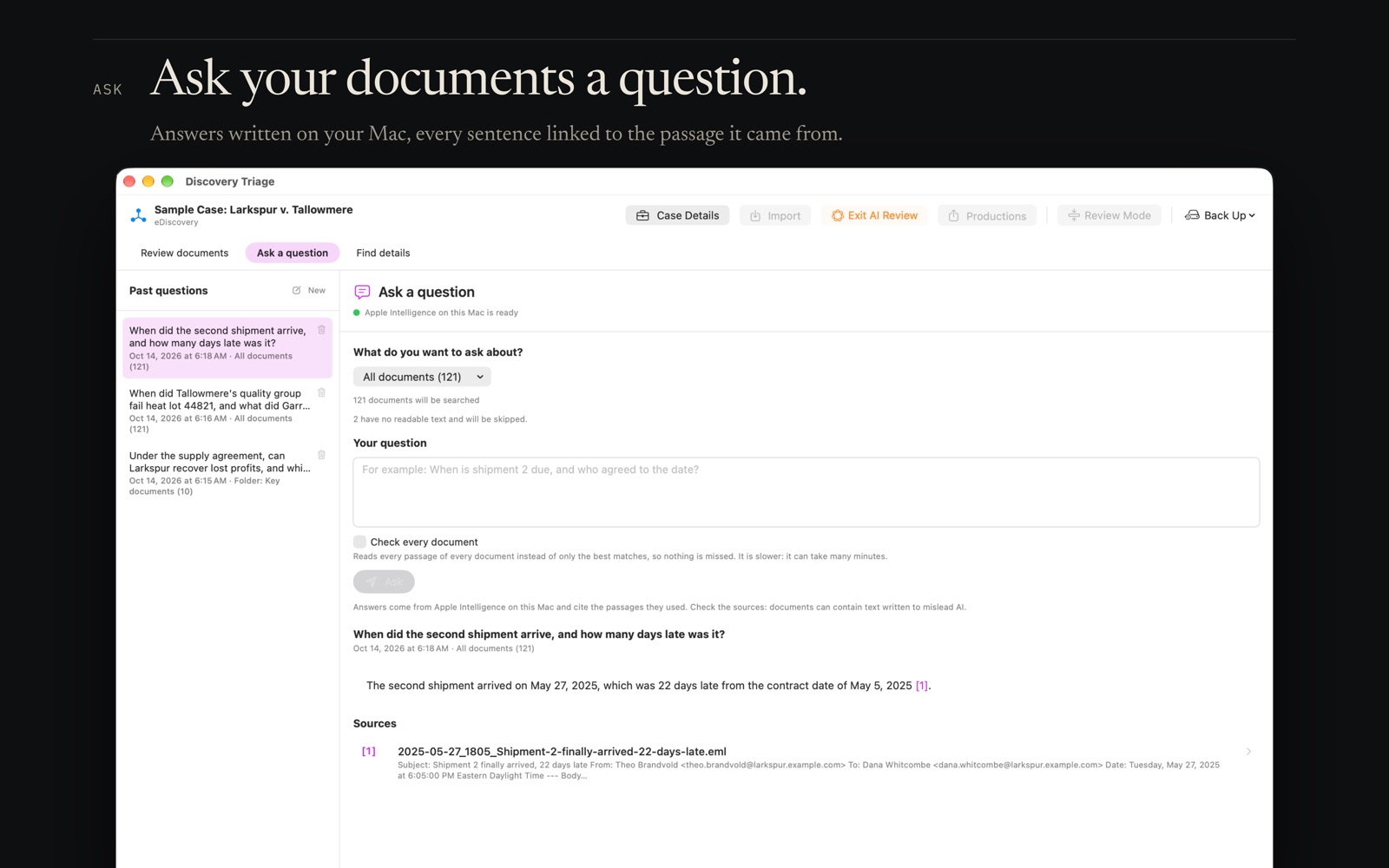This screenshot has height=868, width=1389.
Task: Click the Discovery Triage app logo icon
Action: pyautogui.click(x=138, y=215)
